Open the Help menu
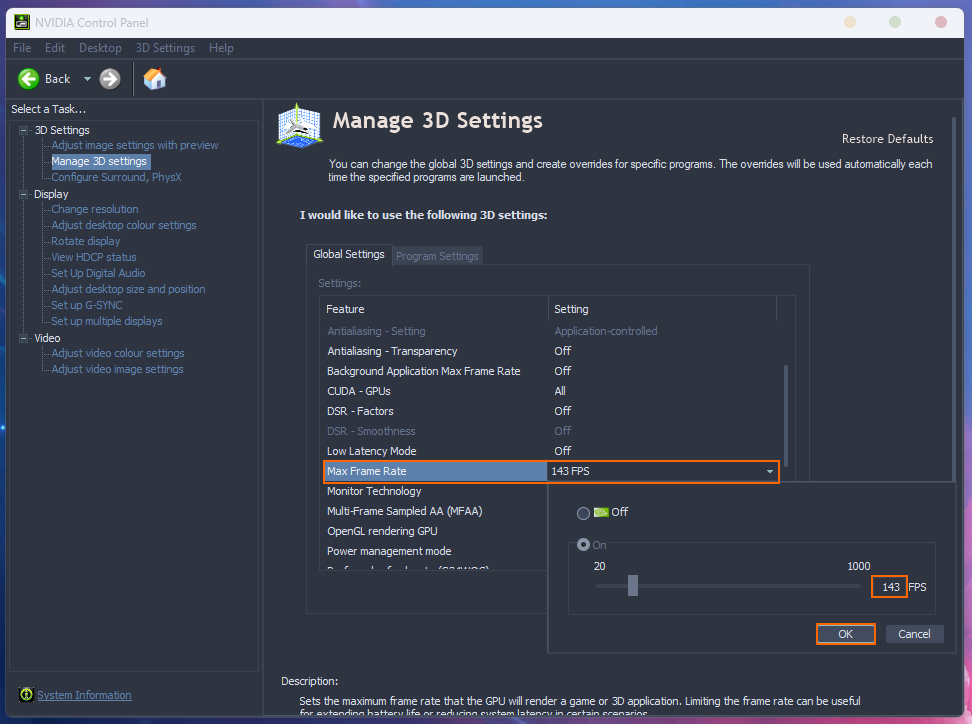This screenshot has width=972, height=724. [221, 48]
